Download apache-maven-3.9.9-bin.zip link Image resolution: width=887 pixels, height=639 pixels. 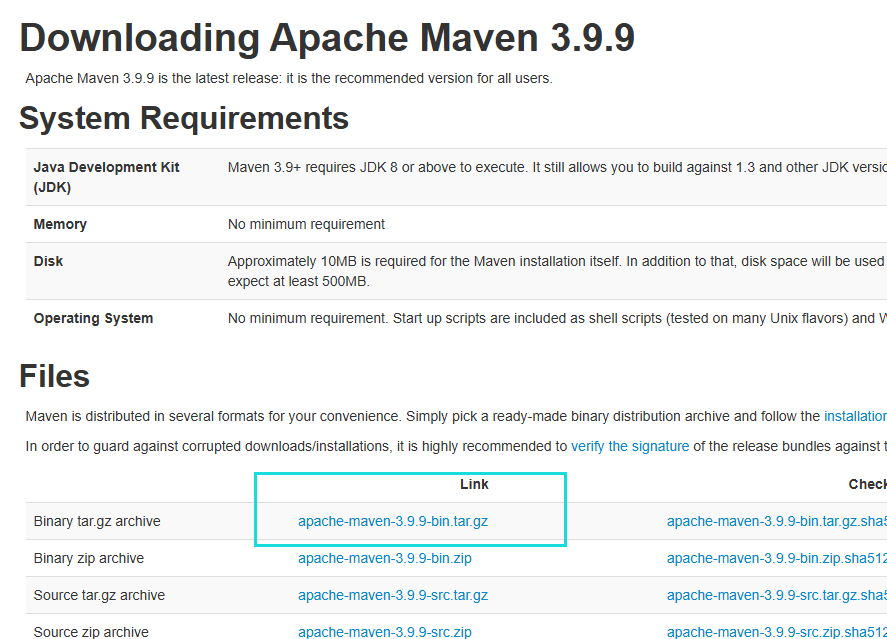point(385,558)
